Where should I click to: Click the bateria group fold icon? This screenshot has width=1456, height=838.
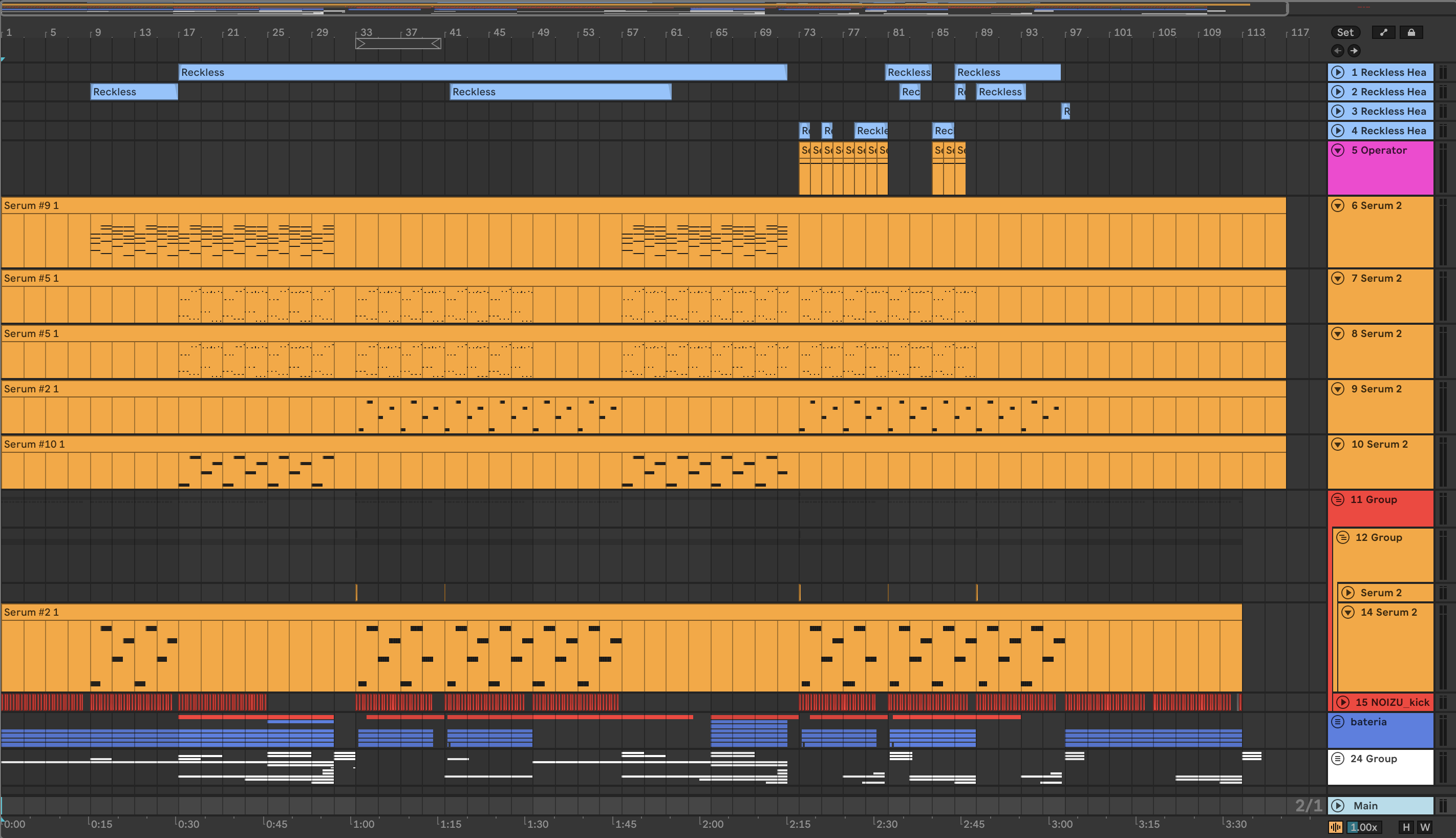(1338, 722)
